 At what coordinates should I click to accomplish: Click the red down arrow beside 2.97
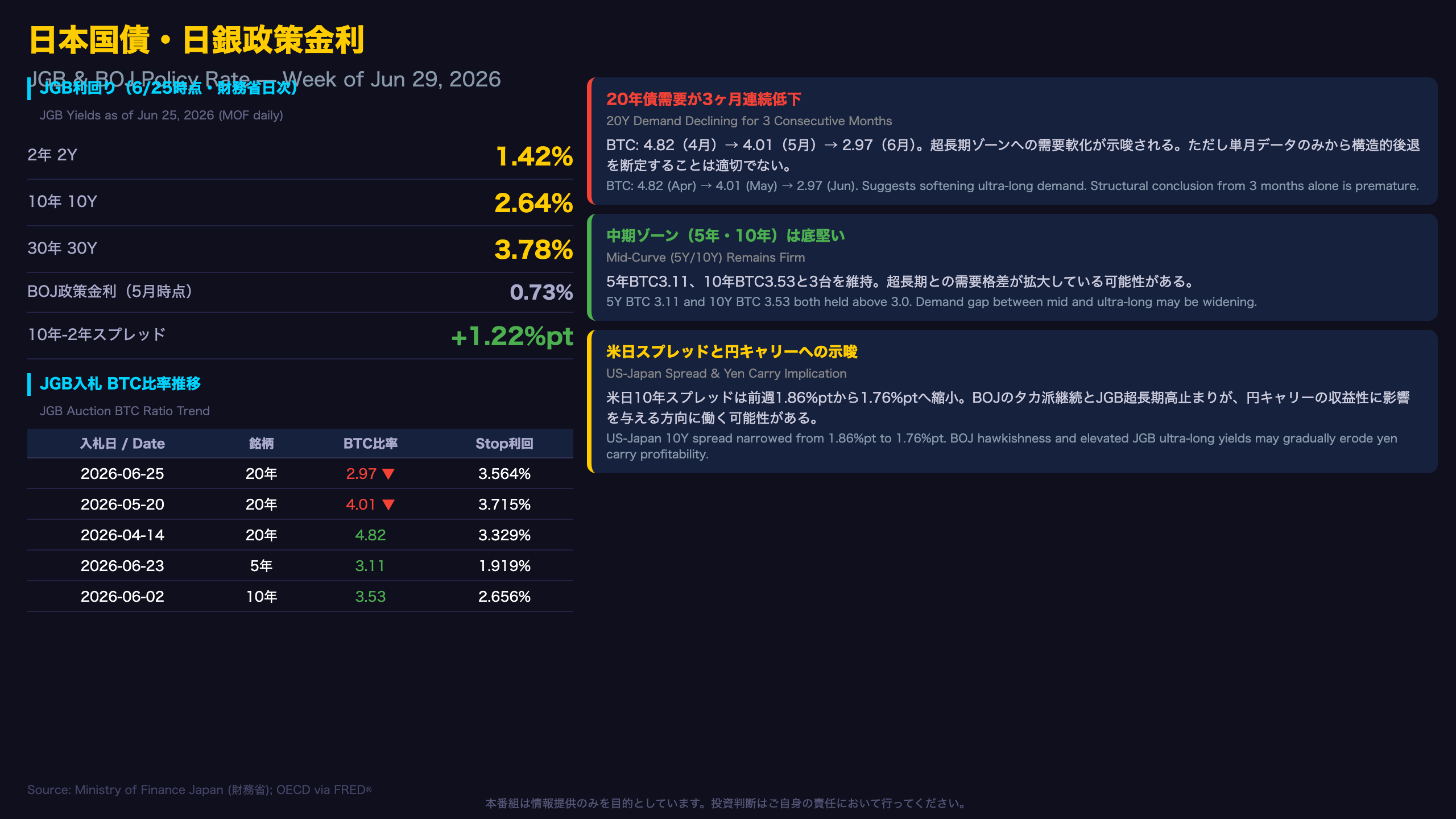(388, 474)
